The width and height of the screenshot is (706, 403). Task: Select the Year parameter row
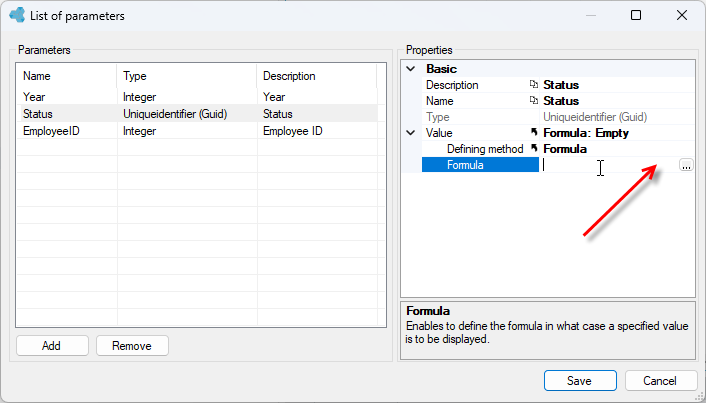click(197, 97)
